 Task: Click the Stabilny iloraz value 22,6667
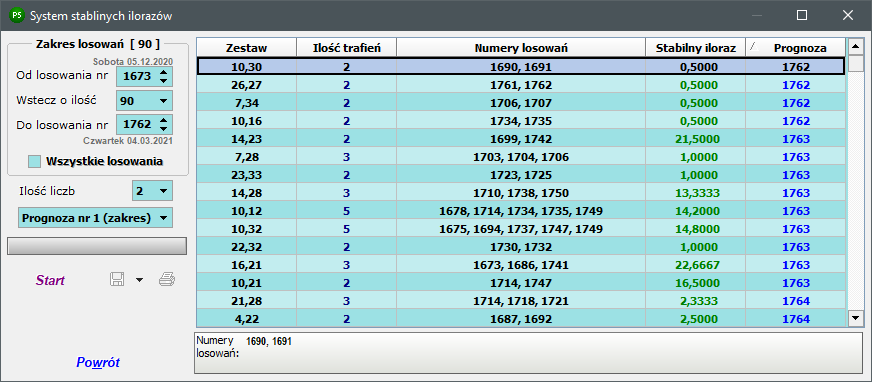coord(696,265)
